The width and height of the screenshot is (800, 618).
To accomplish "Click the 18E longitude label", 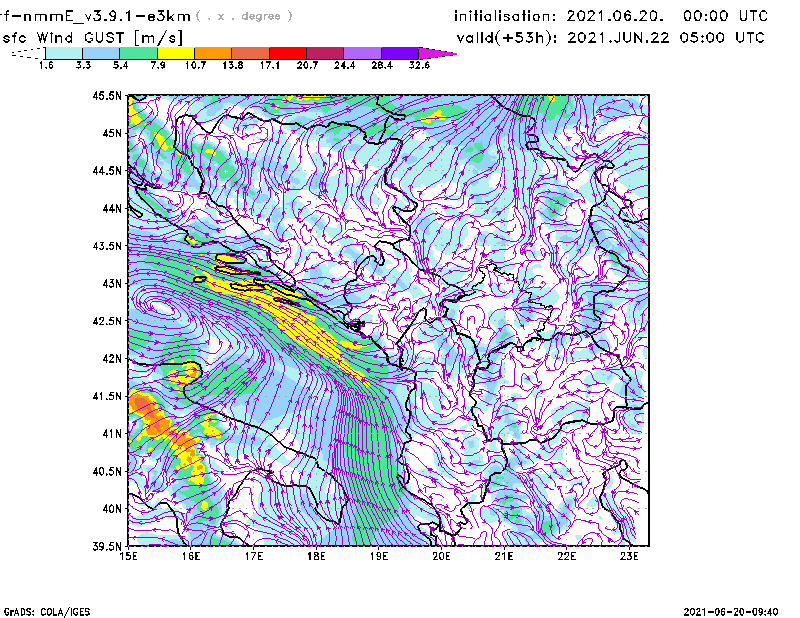I will tap(316, 556).
